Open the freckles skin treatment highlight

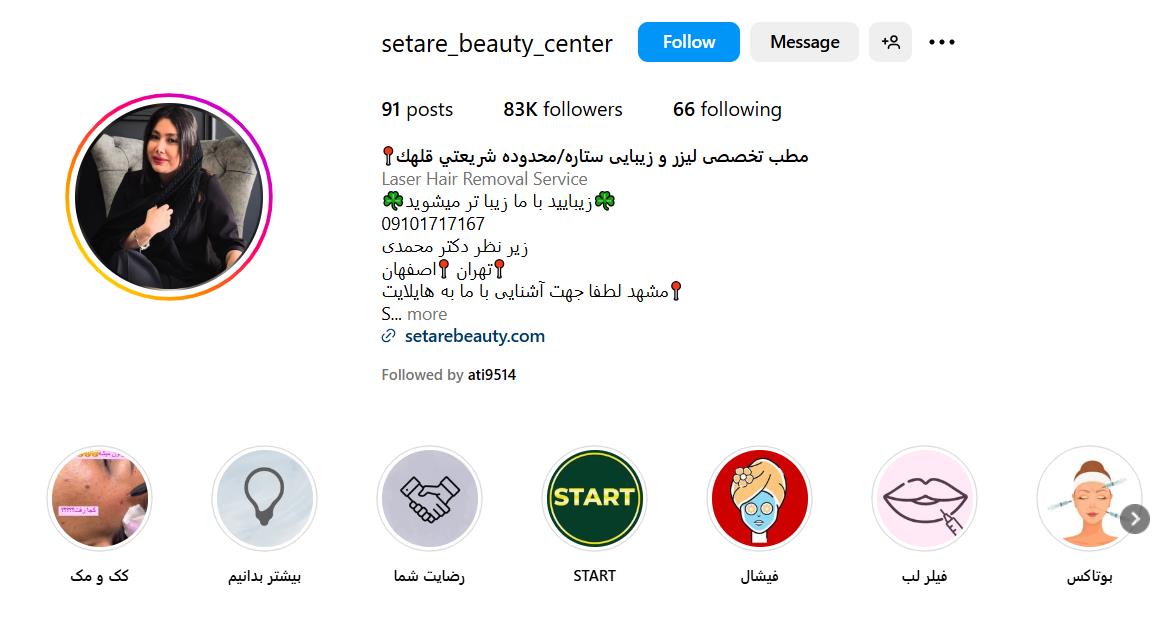pos(99,498)
